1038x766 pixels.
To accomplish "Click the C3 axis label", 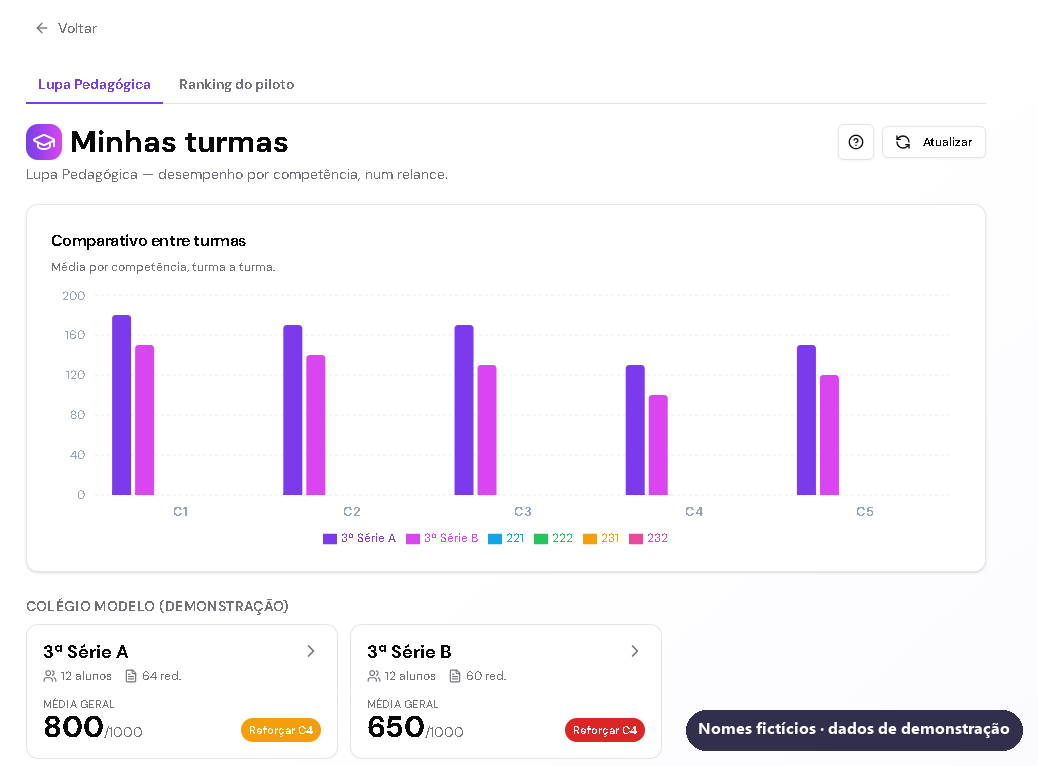I will click(523, 512).
